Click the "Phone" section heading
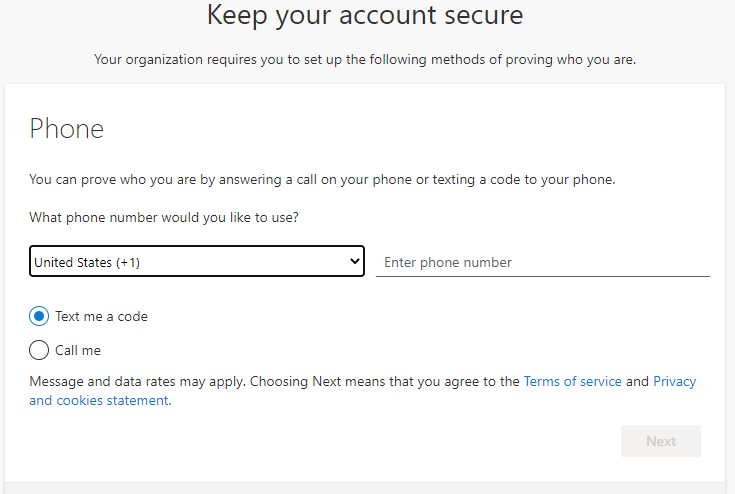Screen dimensions: 735x494 coord(66,129)
